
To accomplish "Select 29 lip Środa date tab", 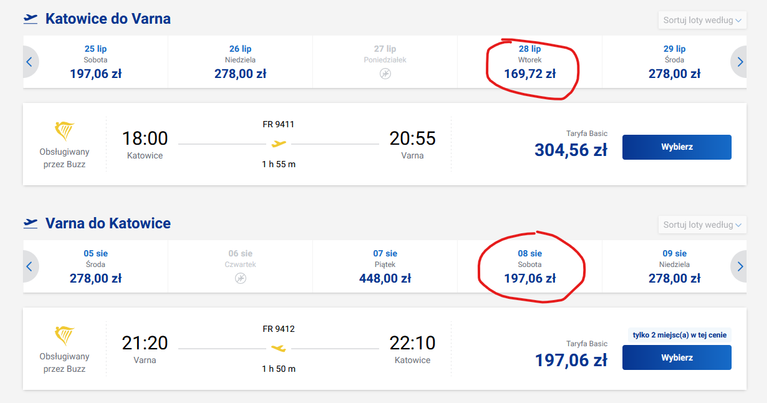I will [674, 62].
